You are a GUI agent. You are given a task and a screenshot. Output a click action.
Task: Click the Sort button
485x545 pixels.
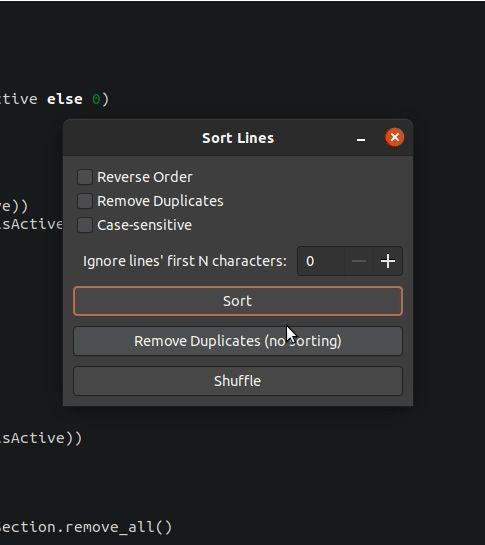coord(238,301)
